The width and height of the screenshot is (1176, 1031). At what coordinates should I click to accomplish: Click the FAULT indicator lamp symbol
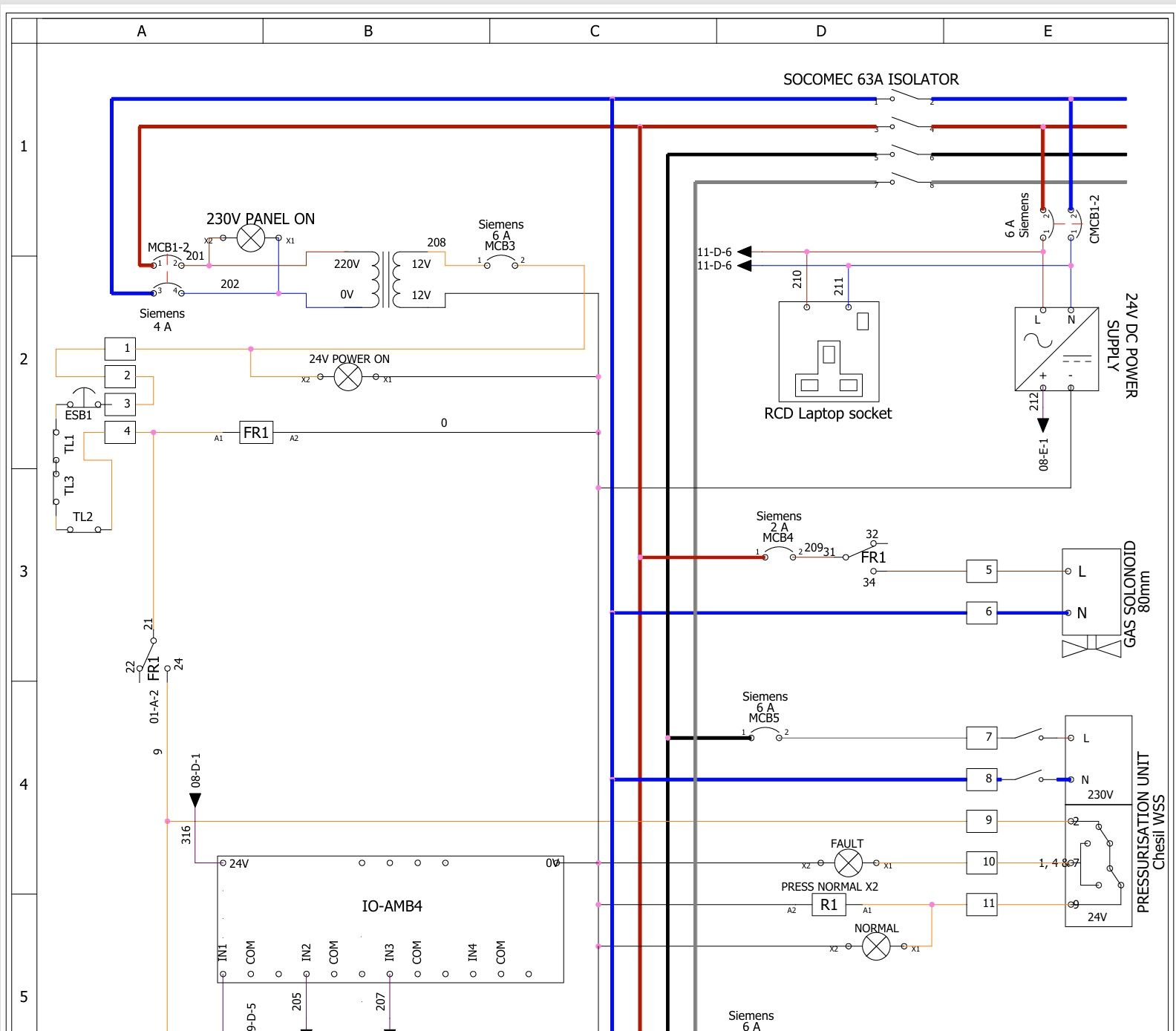pos(849,863)
